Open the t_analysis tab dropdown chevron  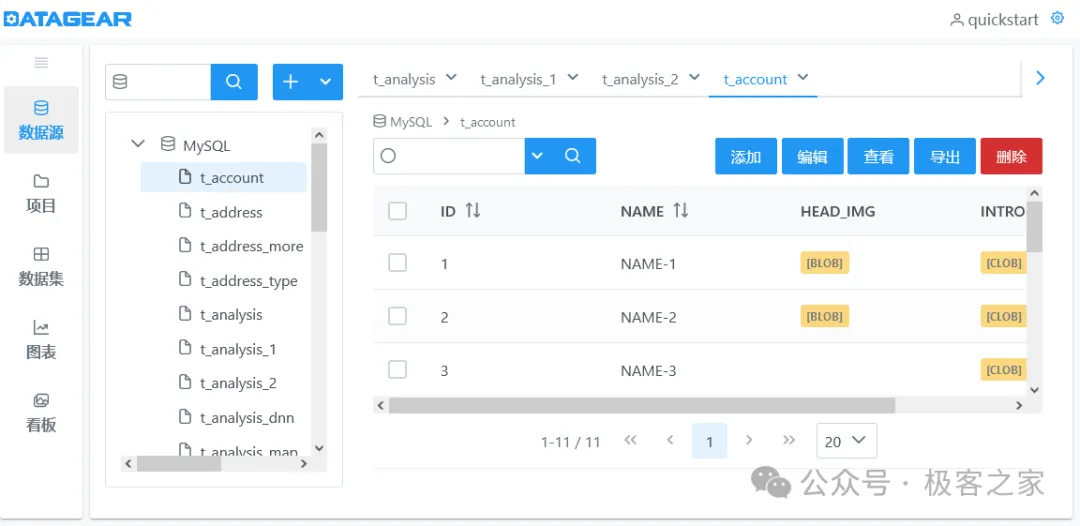(451, 77)
